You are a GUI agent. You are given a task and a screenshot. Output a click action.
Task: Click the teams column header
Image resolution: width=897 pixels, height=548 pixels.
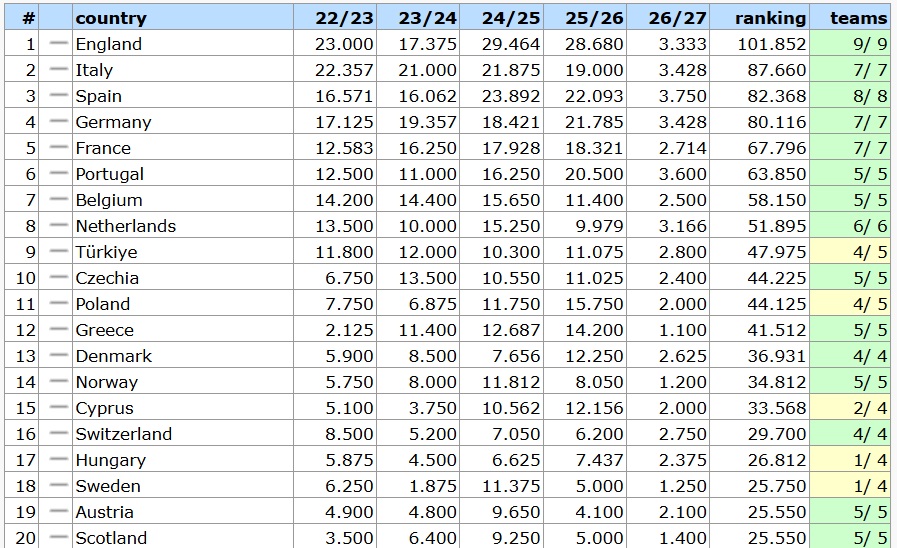(x=859, y=18)
